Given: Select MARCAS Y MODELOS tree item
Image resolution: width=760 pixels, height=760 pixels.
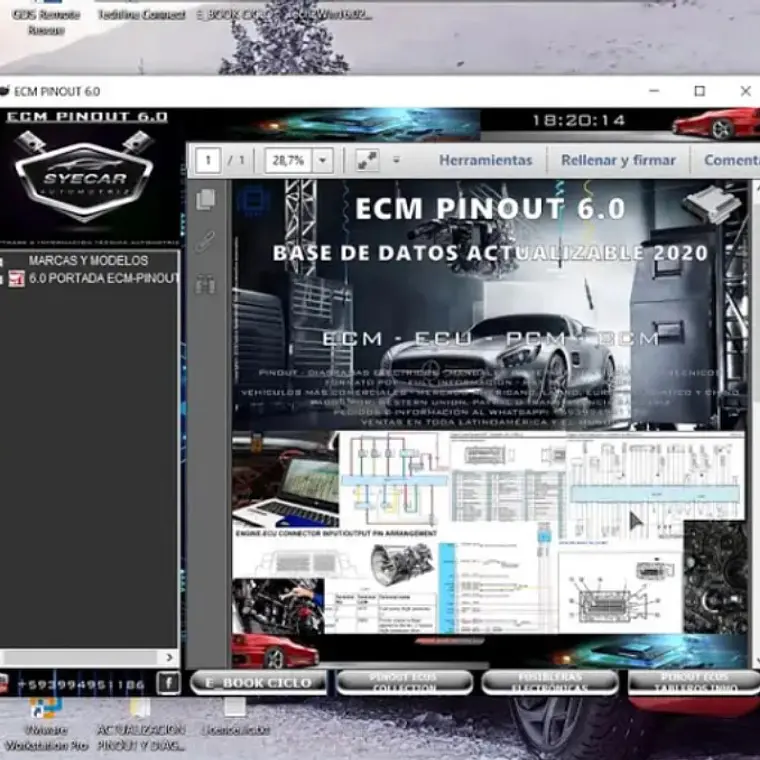Looking at the screenshot, I should (x=88, y=261).
